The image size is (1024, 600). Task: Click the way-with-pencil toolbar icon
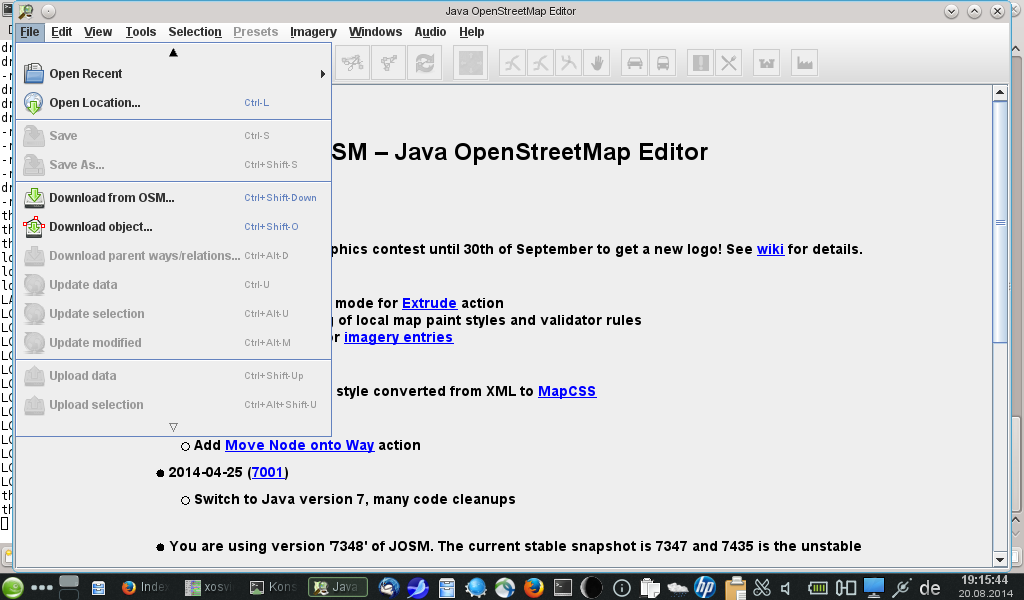(x=353, y=63)
